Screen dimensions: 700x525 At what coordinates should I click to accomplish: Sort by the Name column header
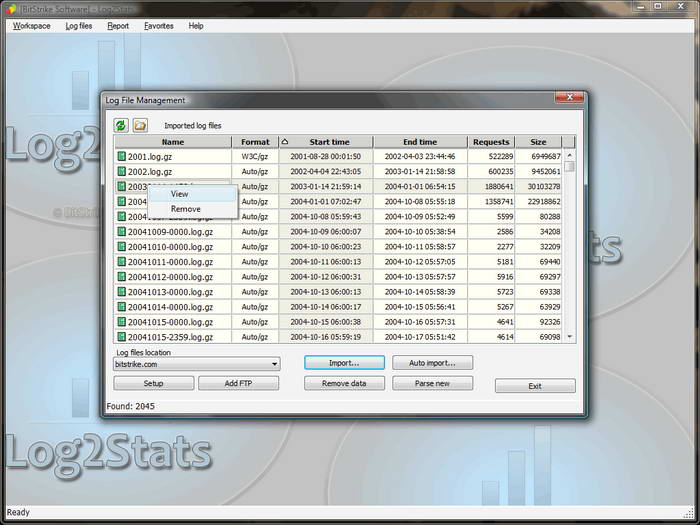(x=173, y=142)
